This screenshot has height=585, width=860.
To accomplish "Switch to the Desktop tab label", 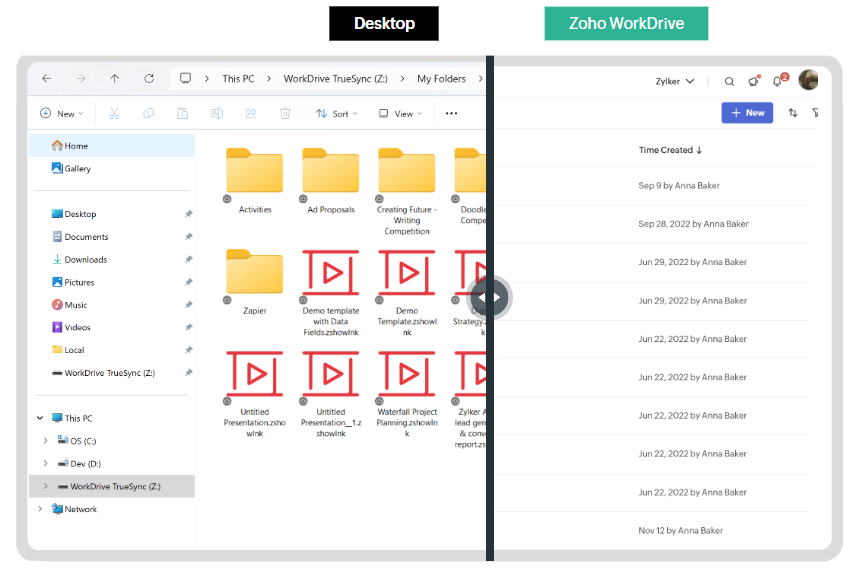I will (x=384, y=23).
